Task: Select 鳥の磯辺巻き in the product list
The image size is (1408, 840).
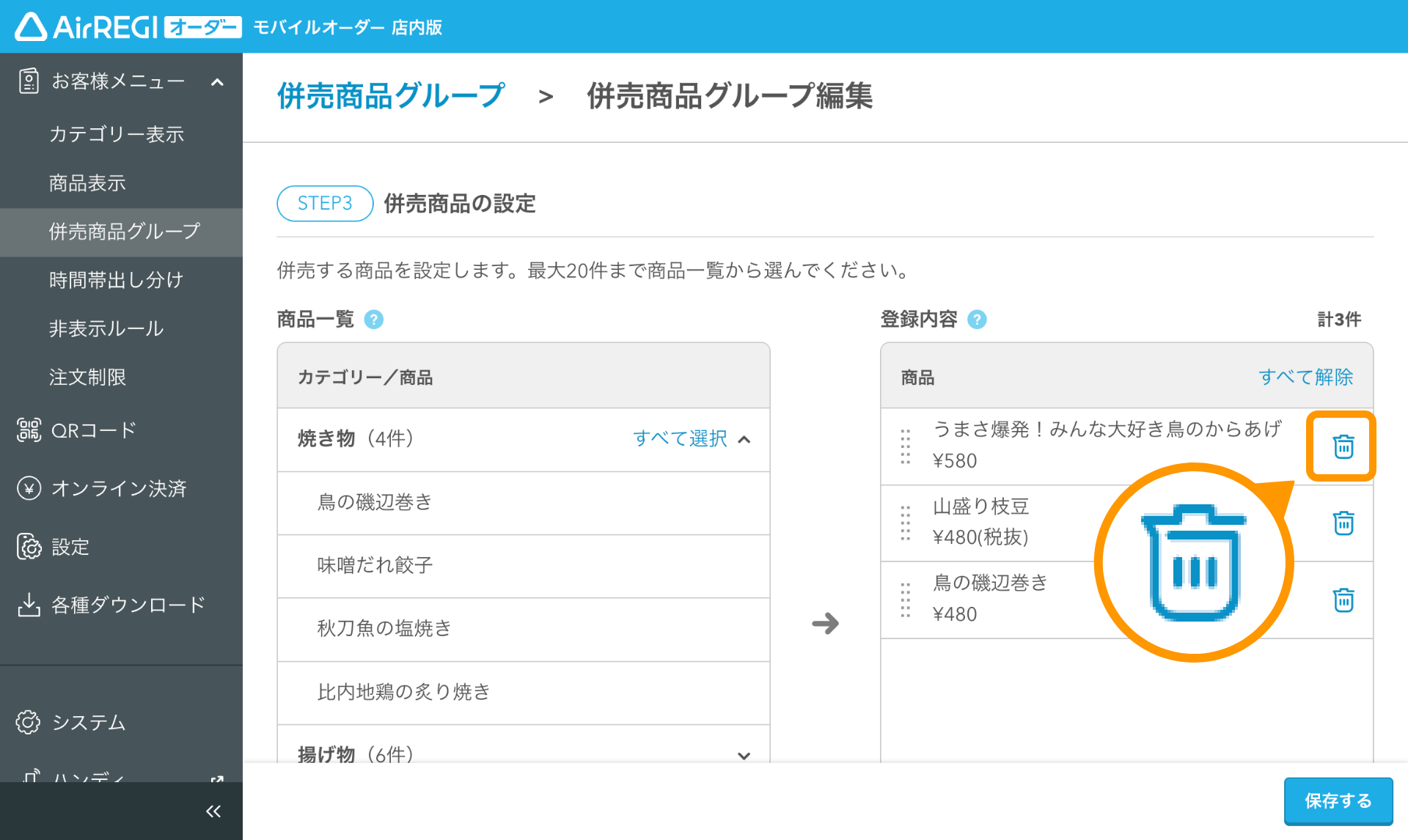Action: click(x=524, y=503)
